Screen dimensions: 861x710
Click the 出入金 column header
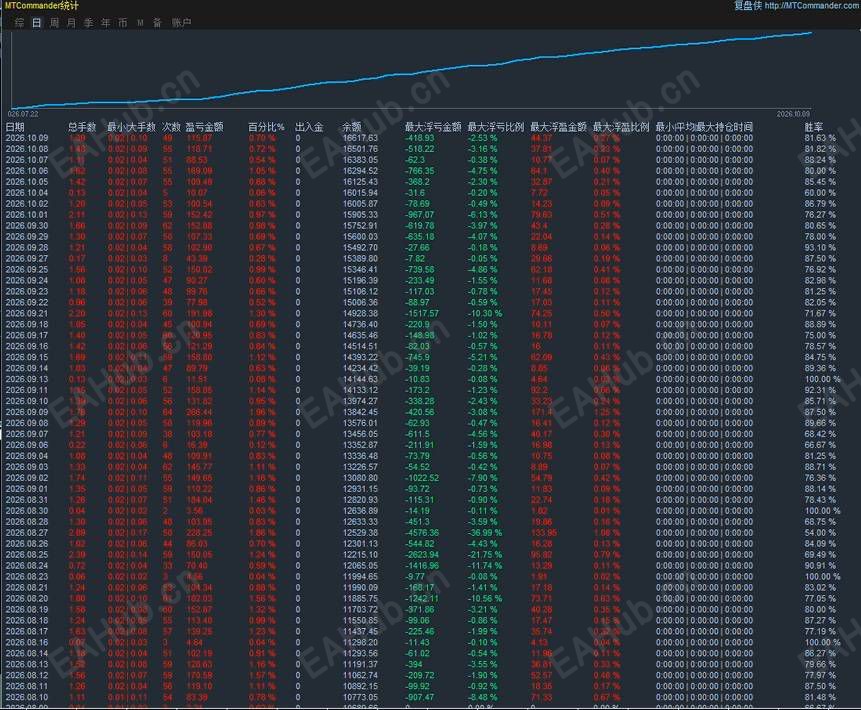point(309,127)
